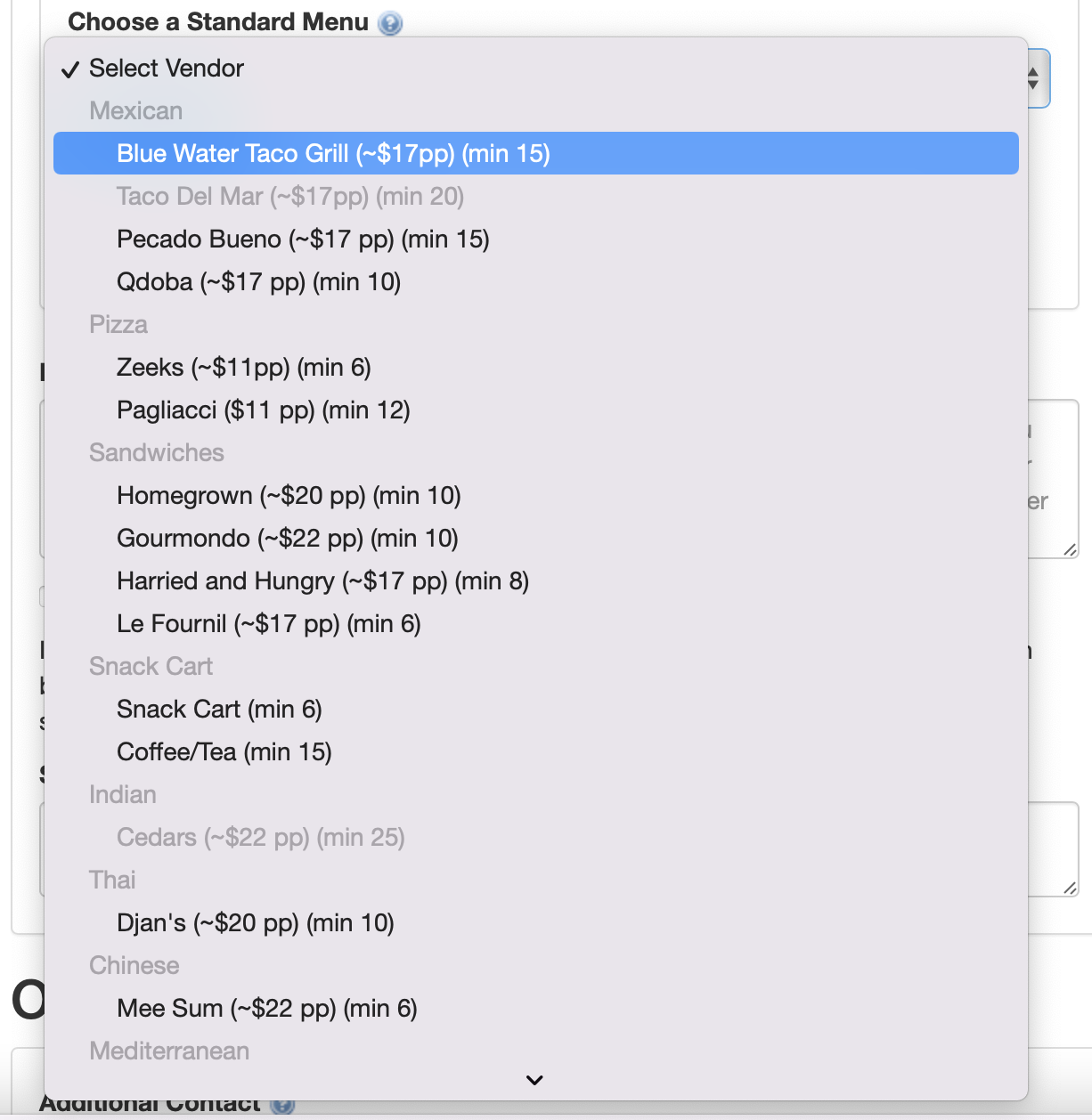Choose Djan's under Thai section

(x=256, y=922)
